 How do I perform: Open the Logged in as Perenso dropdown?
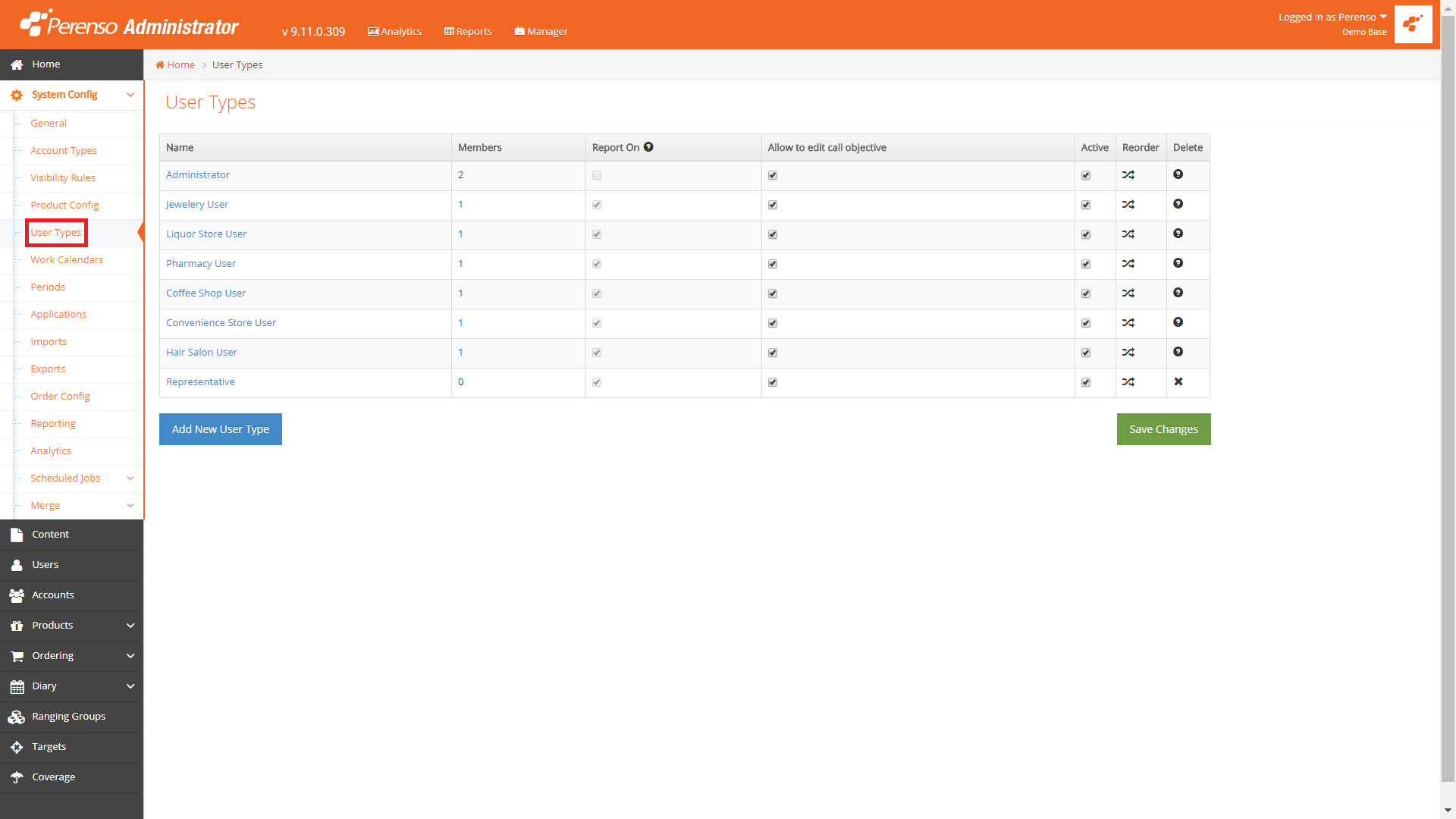tap(1332, 17)
